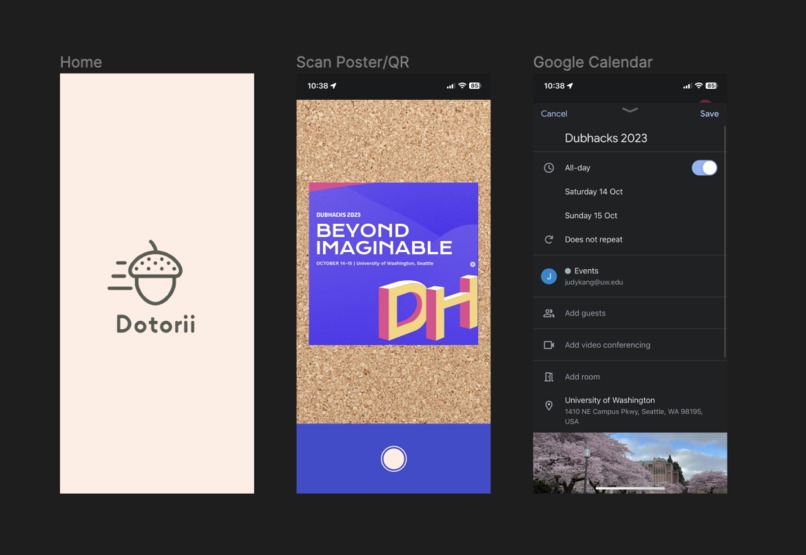Image resolution: width=806 pixels, height=555 pixels.
Task: Open the Does not repeat option
Action: pos(593,239)
